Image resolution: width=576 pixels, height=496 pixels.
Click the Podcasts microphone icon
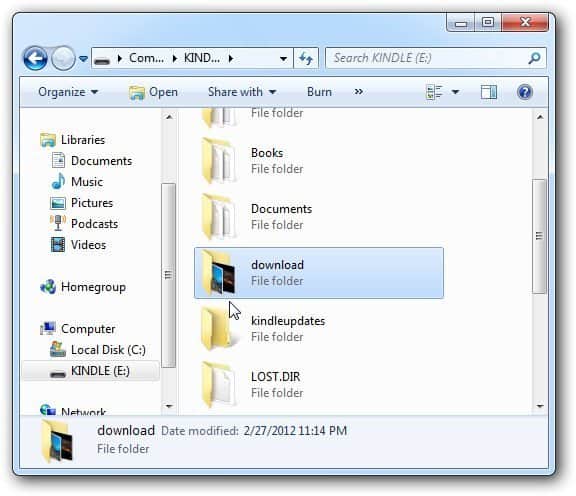(58, 223)
